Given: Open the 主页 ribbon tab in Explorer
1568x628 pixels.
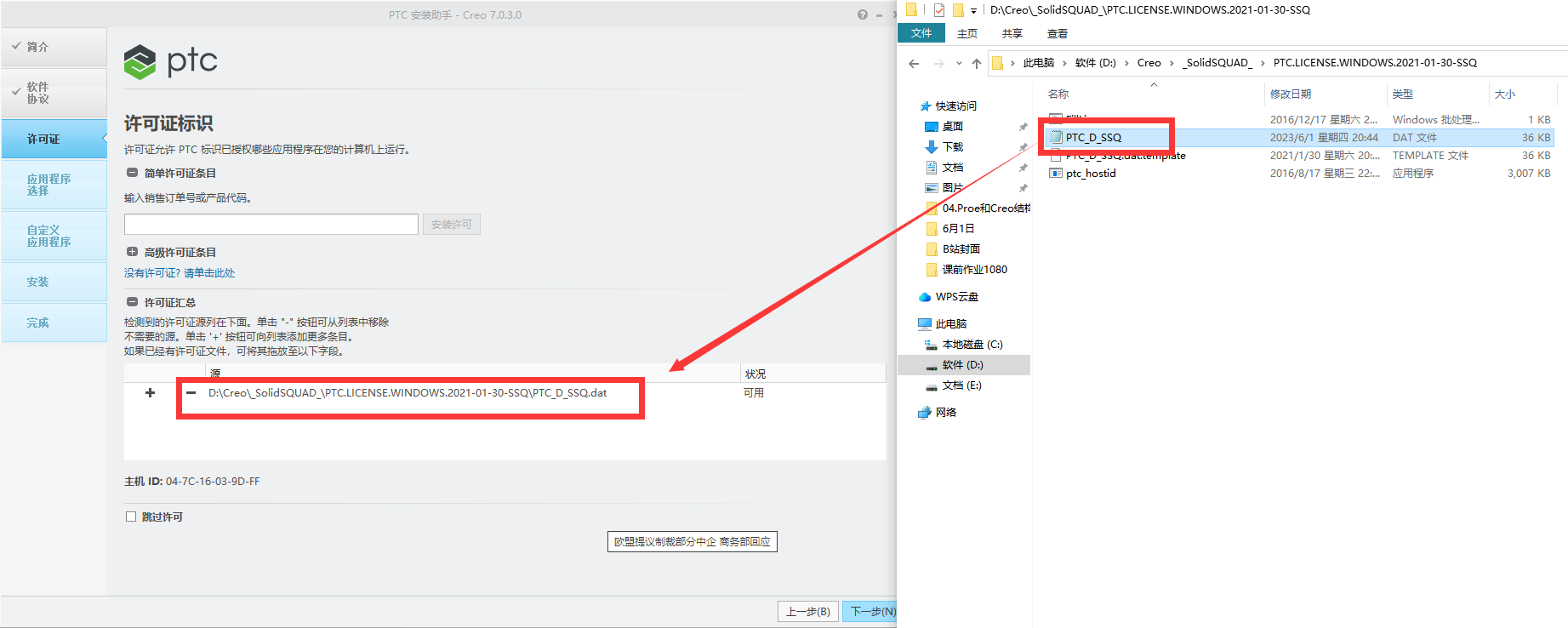Looking at the screenshot, I should click(x=967, y=34).
